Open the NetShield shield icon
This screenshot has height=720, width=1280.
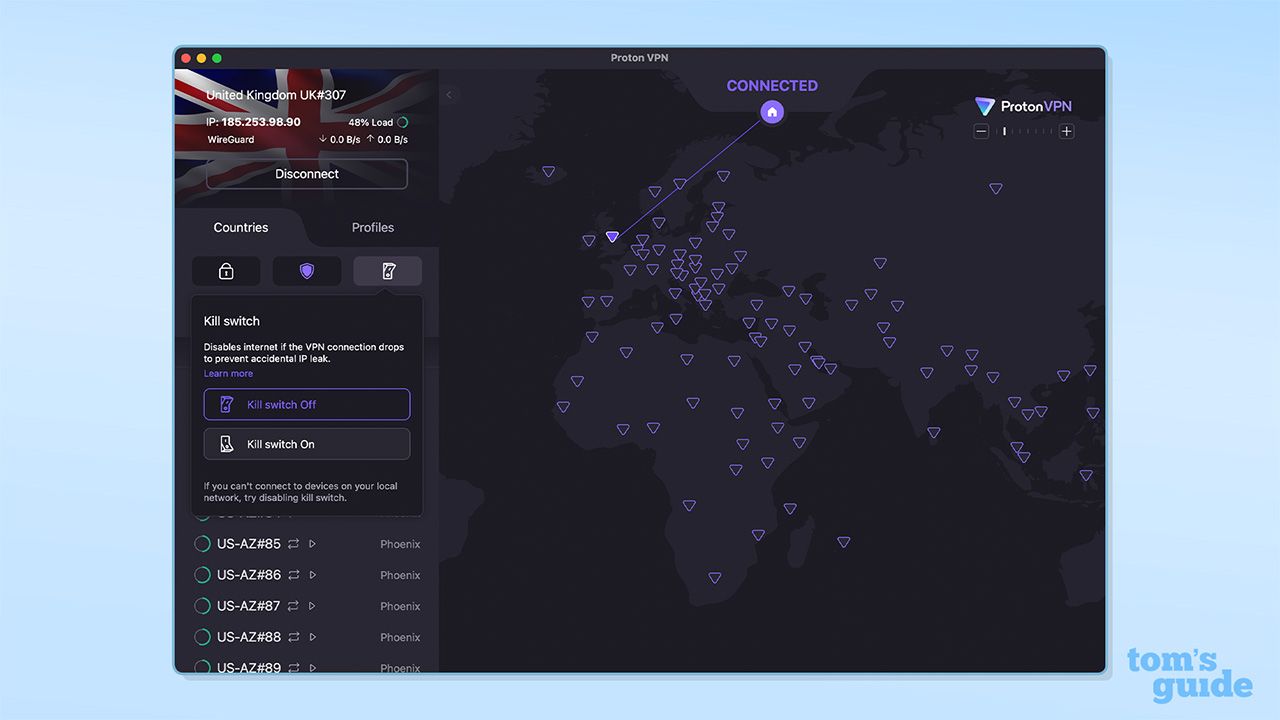(307, 271)
